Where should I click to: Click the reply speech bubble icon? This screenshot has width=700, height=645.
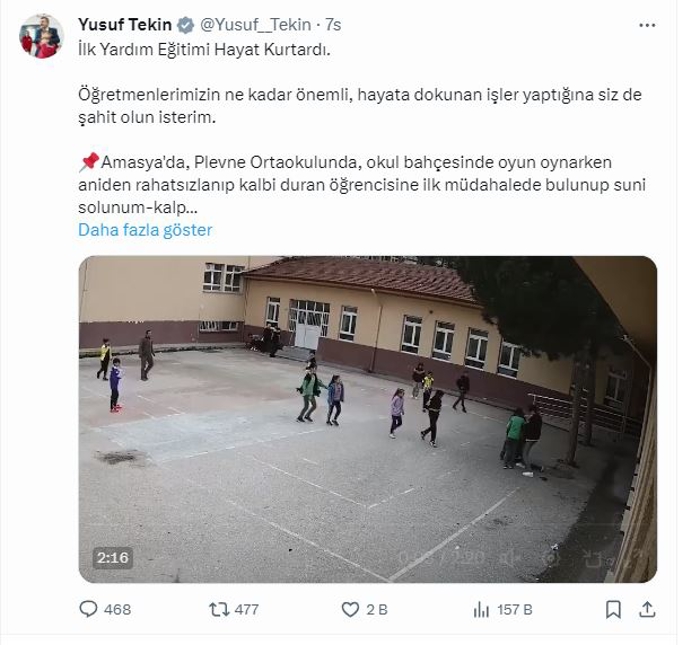tap(88, 609)
